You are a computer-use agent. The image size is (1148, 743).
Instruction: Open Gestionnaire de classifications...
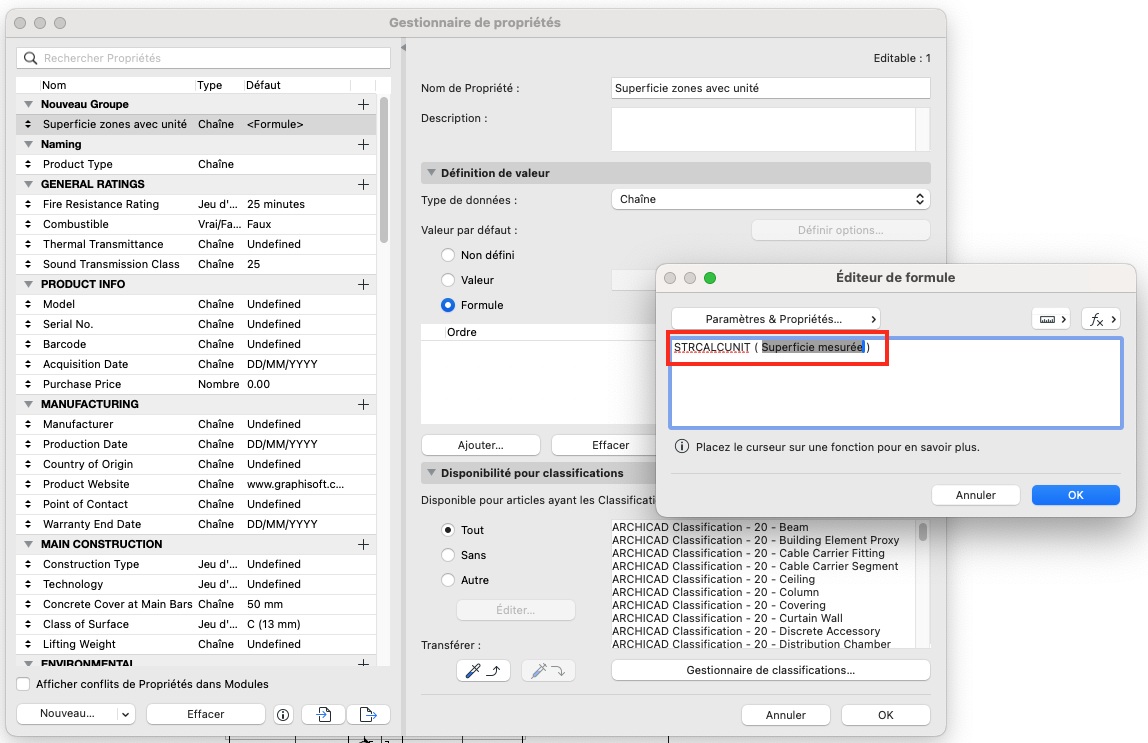click(771, 670)
